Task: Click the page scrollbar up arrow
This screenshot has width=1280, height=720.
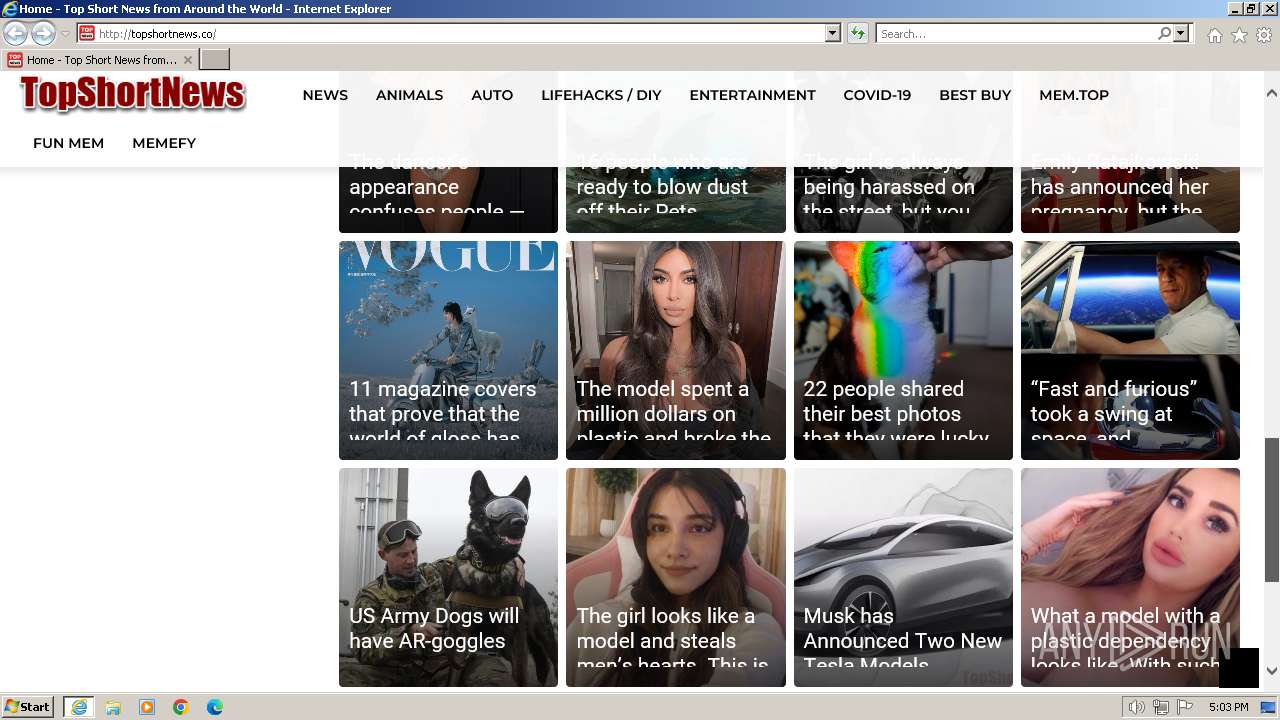Action: 1272,93
